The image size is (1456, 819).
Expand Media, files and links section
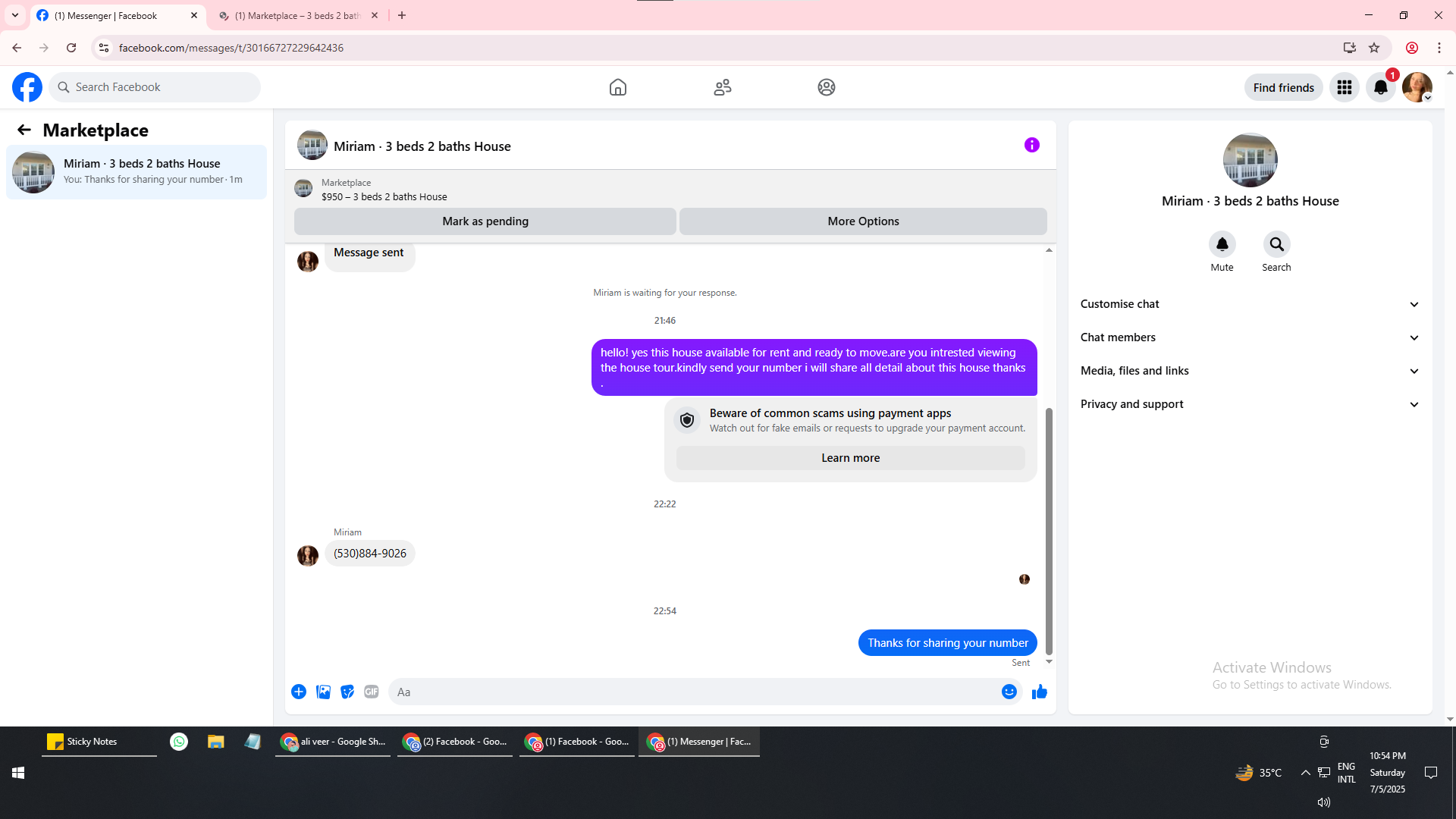click(1250, 371)
